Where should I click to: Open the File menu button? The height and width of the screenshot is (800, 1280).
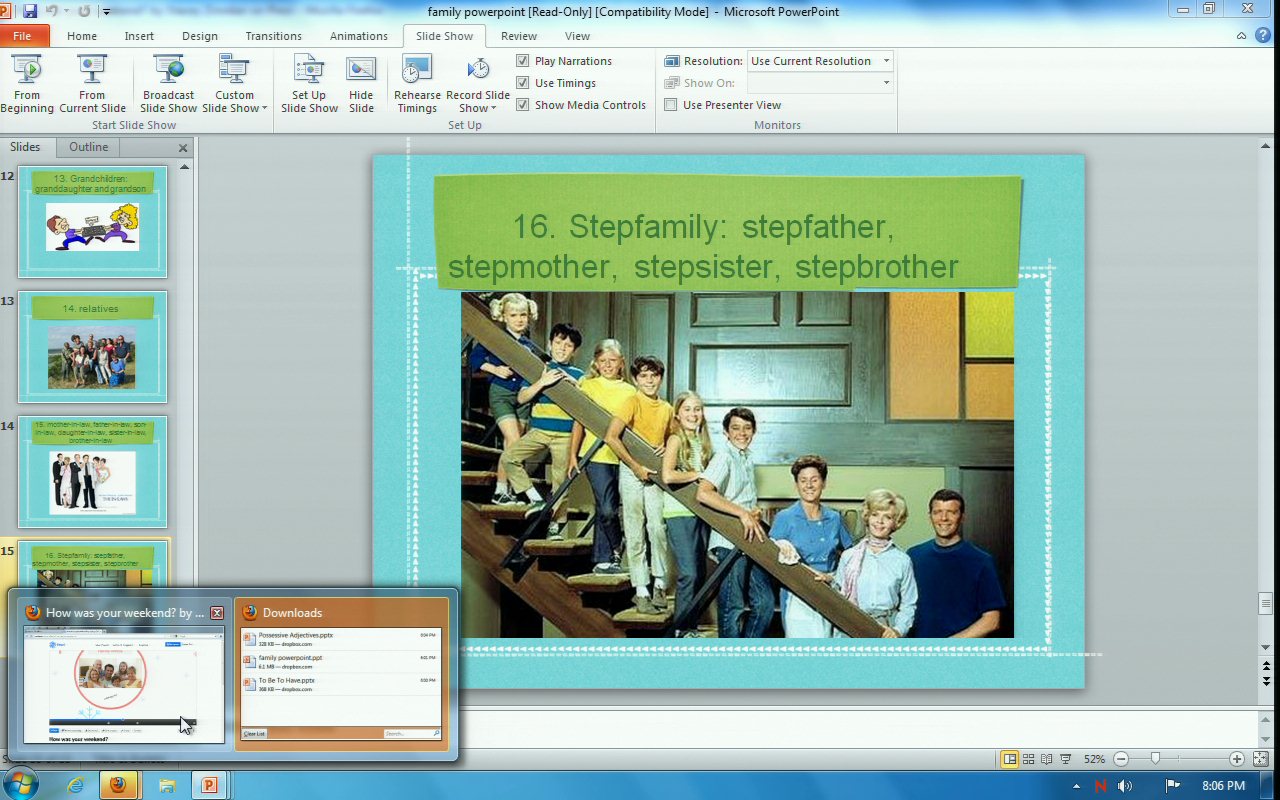(x=22, y=36)
